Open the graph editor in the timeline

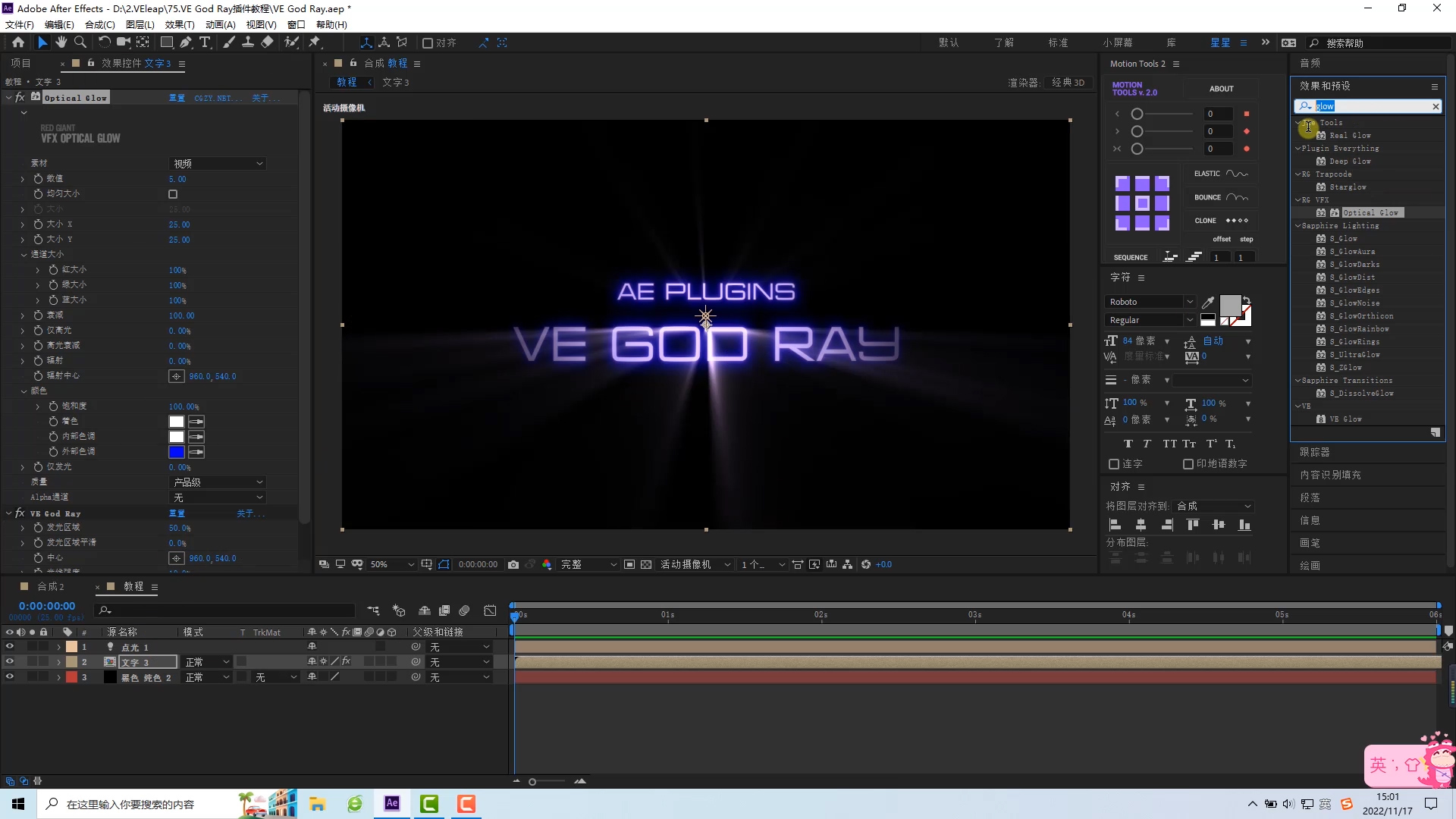490,610
